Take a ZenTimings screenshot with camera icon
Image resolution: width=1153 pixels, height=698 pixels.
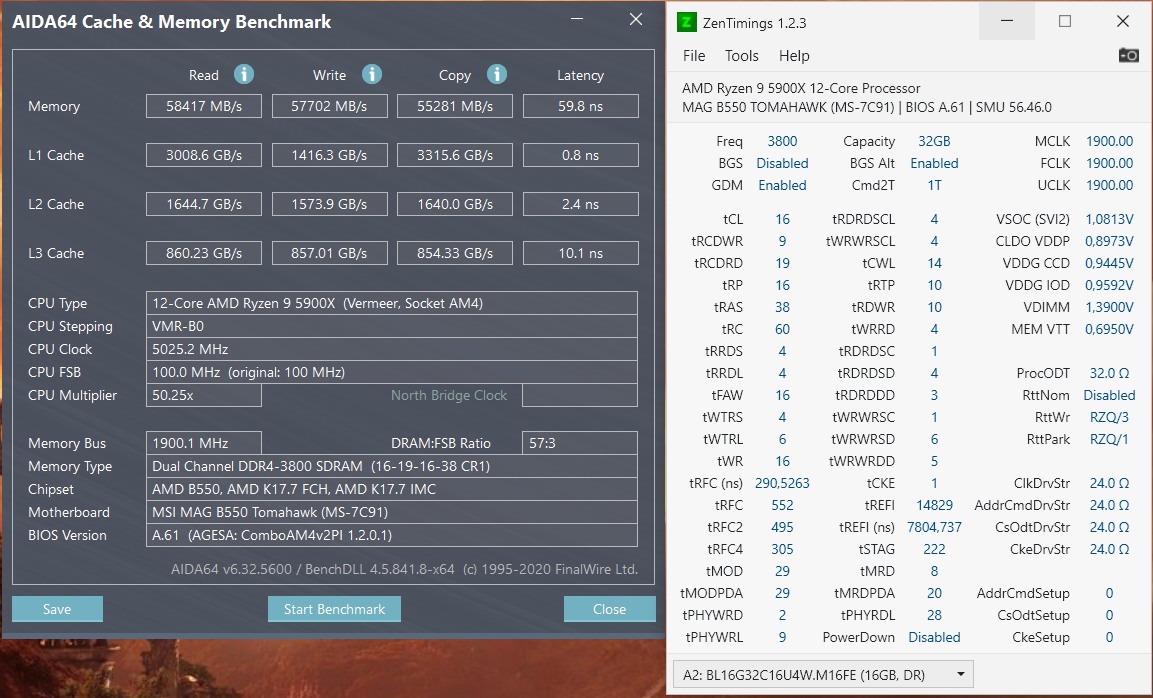coord(1128,55)
